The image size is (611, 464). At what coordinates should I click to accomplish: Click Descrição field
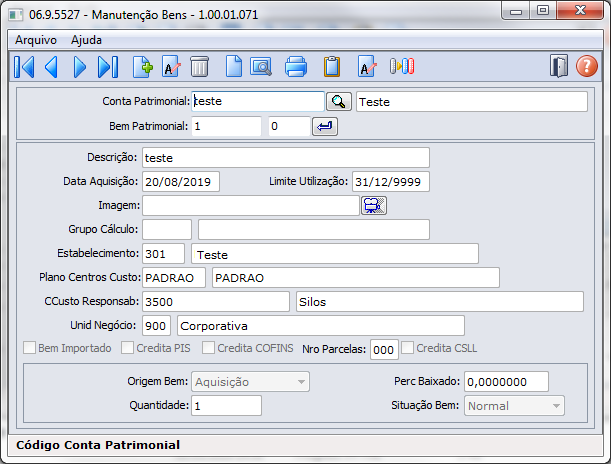pos(286,158)
